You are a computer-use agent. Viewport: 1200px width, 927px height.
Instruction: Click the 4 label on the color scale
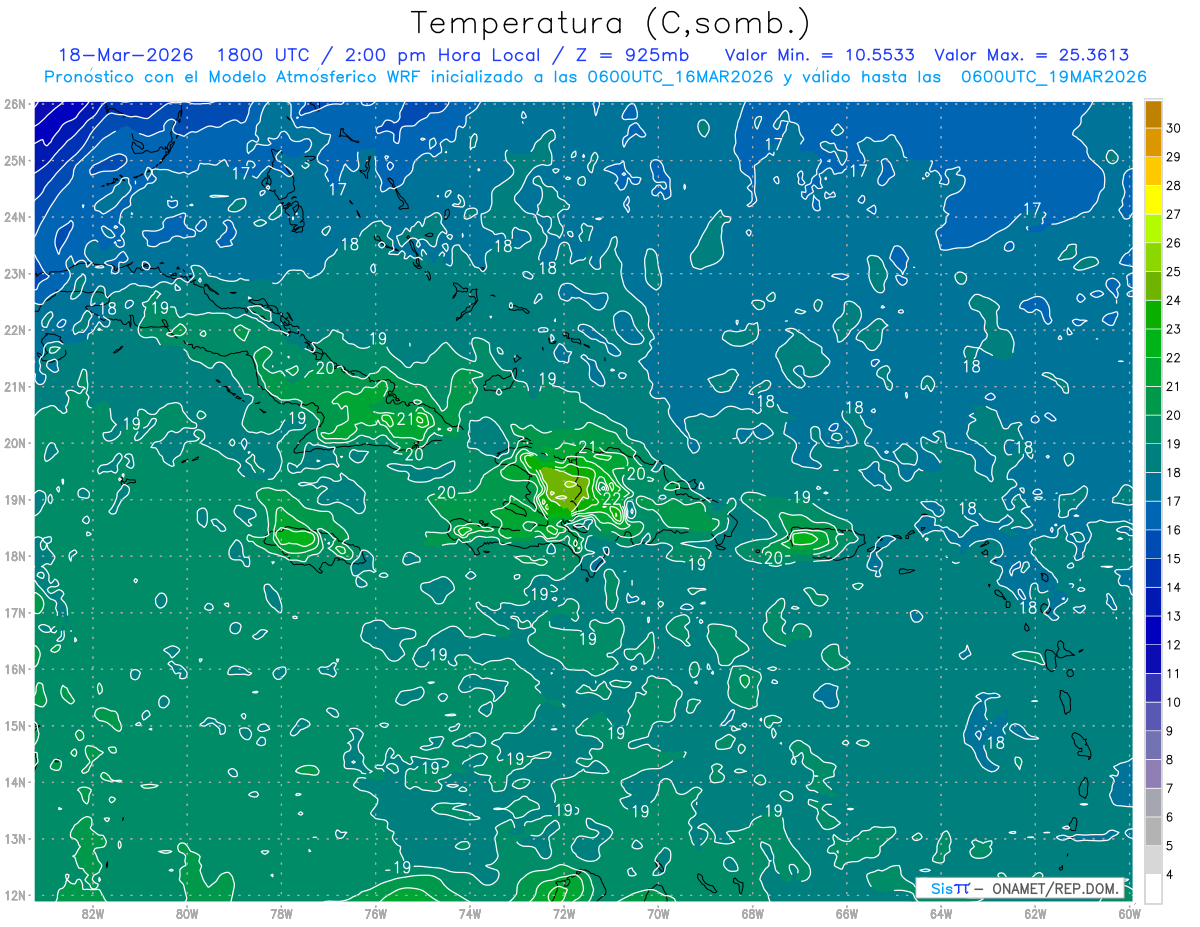coord(1170,875)
